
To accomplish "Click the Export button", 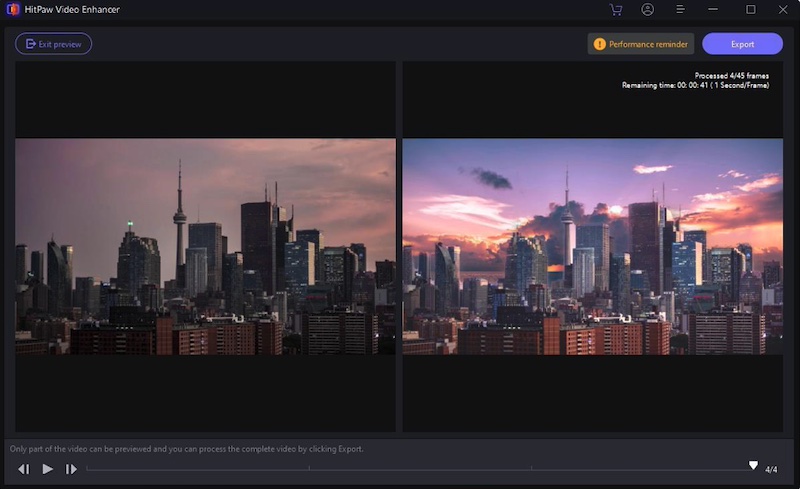I will [x=742, y=44].
